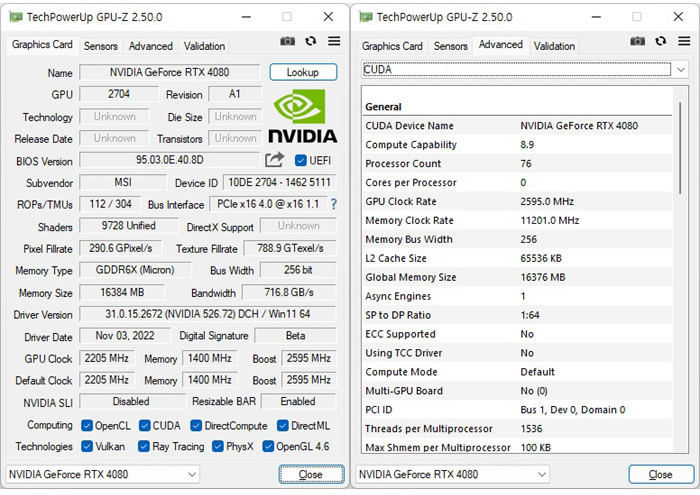Switch to Graphics Card tab in right window
The image size is (700, 495).
[392, 46]
